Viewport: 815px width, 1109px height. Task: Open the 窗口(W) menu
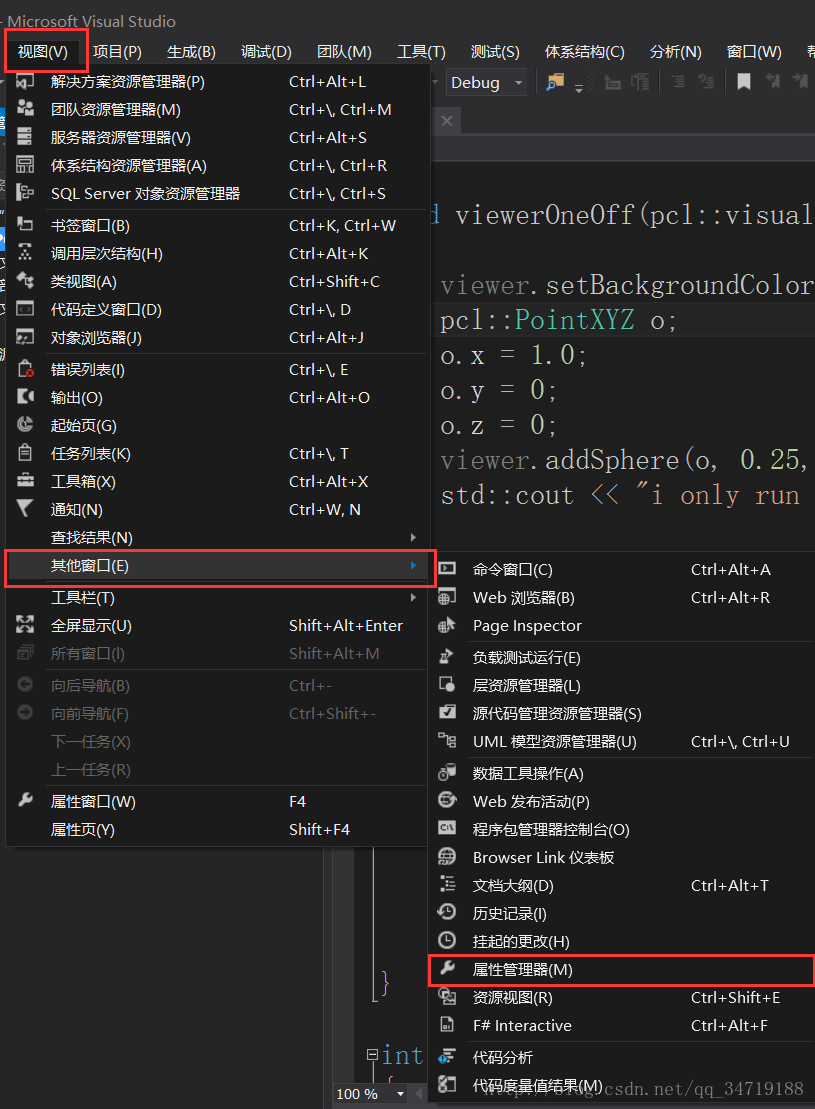tap(754, 52)
